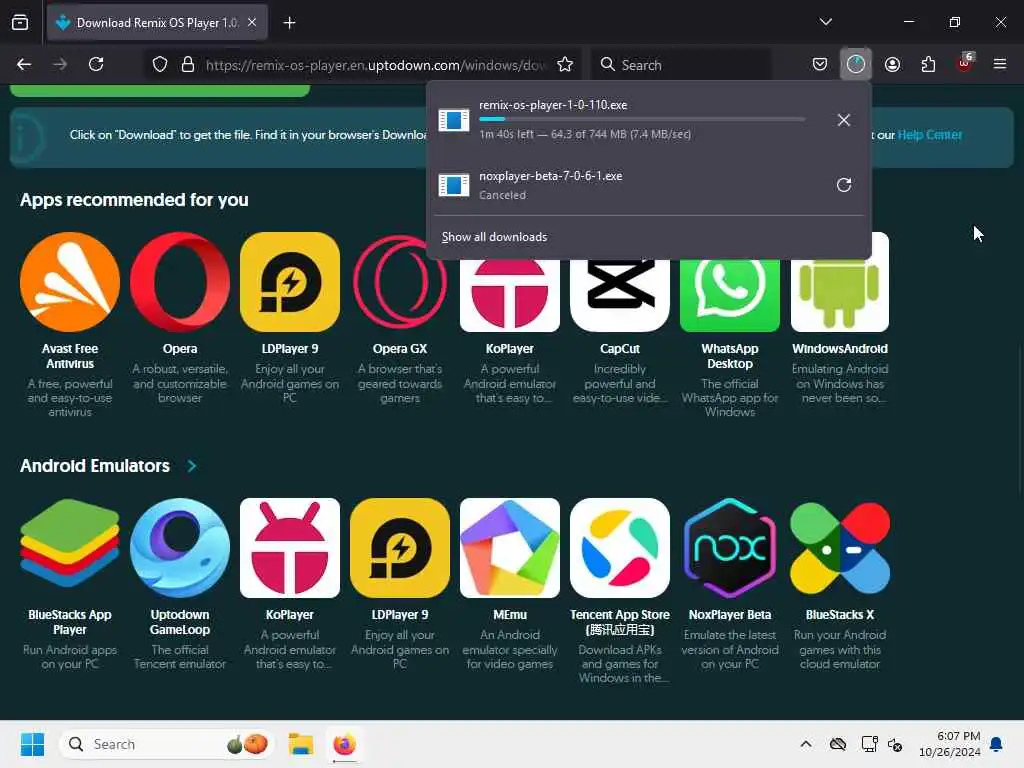The width and height of the screenshot is (1024, 768).
Task: View site security lock info
Action: (188, 64)
